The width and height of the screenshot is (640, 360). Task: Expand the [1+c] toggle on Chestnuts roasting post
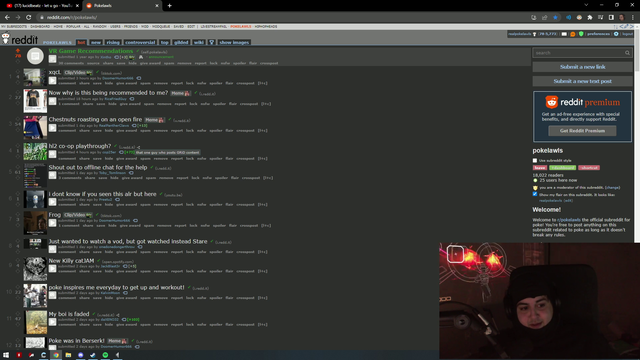[262, 131]
